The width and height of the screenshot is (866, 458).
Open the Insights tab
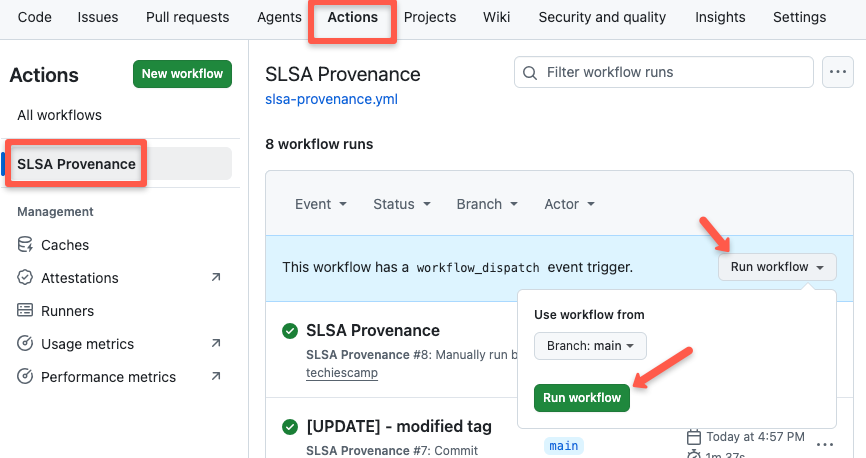(x=720, y=17)
